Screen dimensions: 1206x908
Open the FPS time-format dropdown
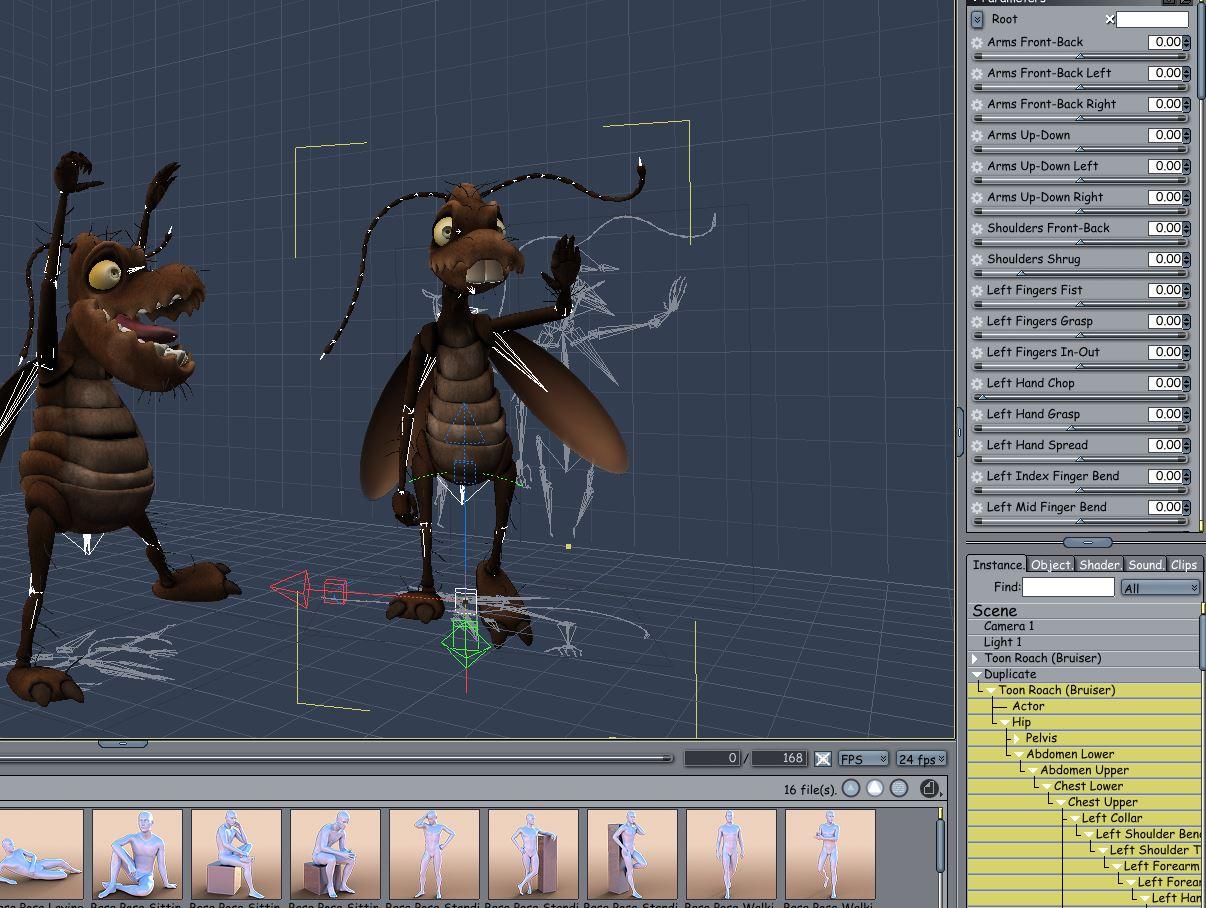point(863,759)
